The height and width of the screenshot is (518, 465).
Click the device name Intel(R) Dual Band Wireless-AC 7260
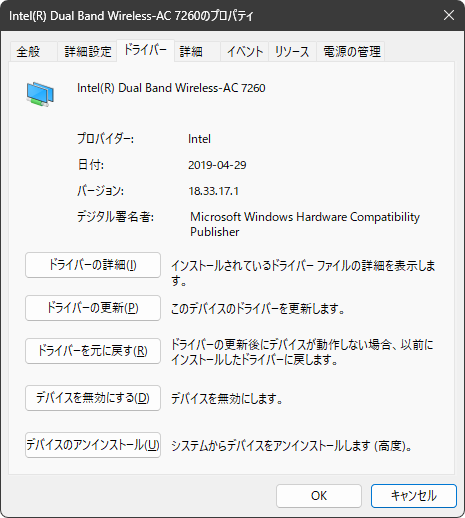pos(171,88)
